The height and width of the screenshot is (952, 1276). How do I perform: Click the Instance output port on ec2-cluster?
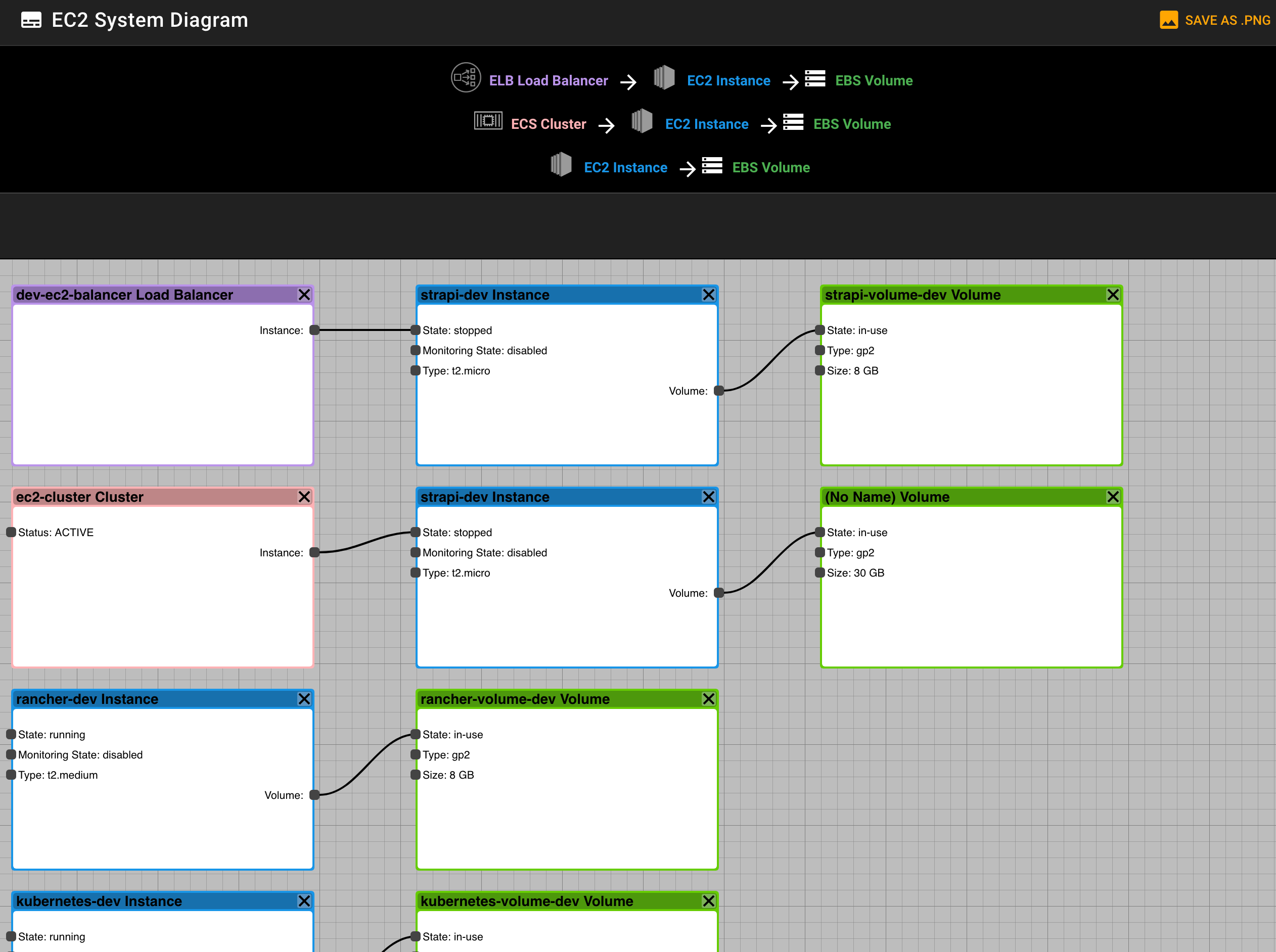(315, 553)
